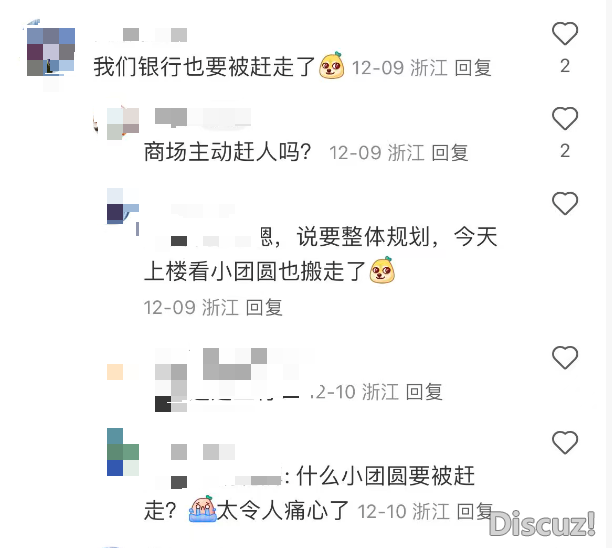Tap the emoji after 小团圆也搬走了
612x548 pixels.
[x=382, y=270]
